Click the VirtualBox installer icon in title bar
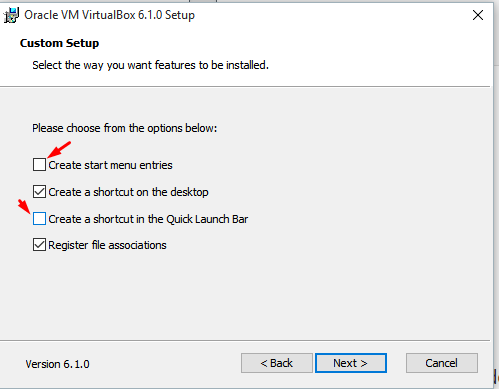This screenshot has width=499, height=389. pos(11,15)
